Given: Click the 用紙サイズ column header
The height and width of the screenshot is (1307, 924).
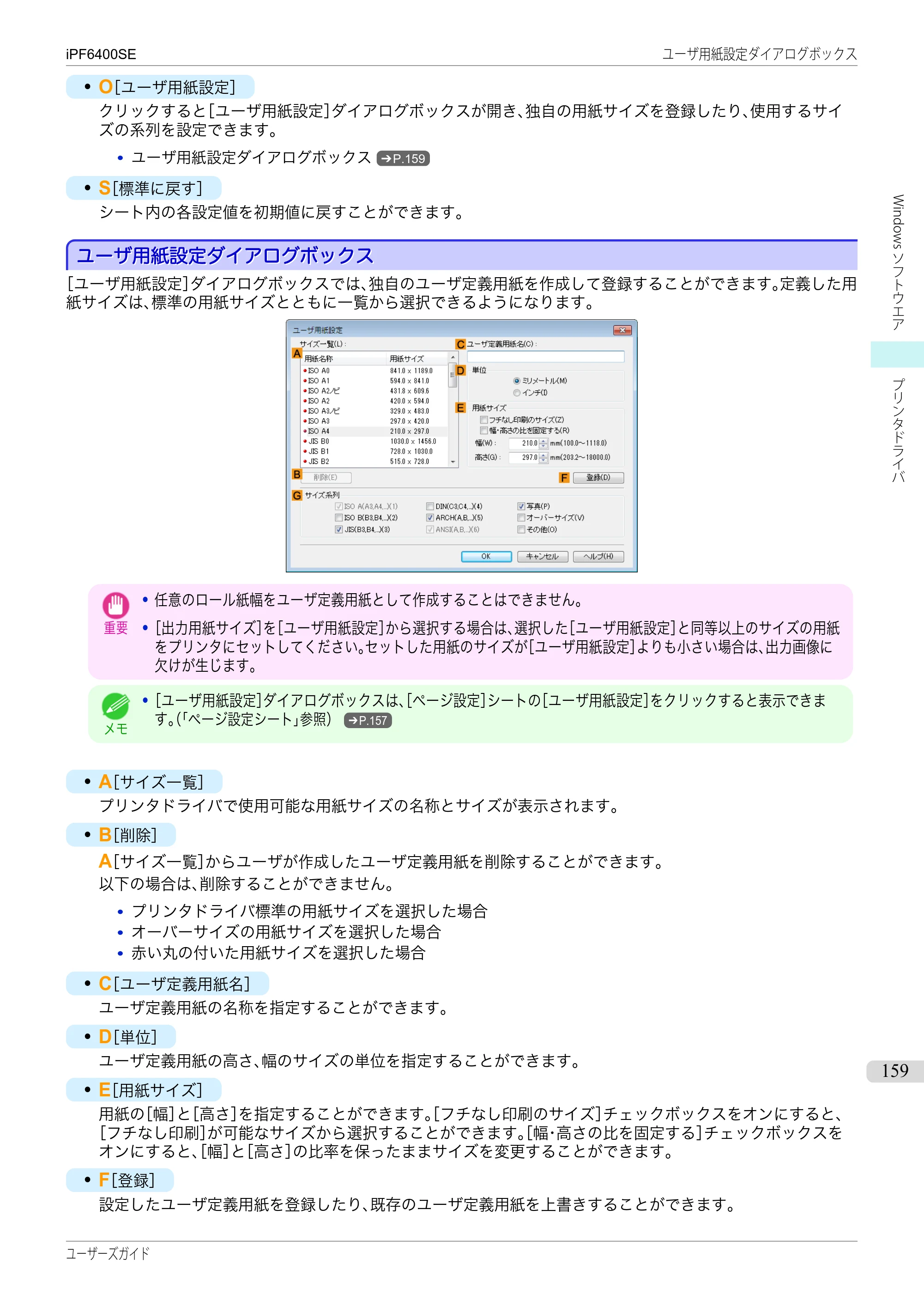Looking at the screenshot, I should (x=417, y=359).
